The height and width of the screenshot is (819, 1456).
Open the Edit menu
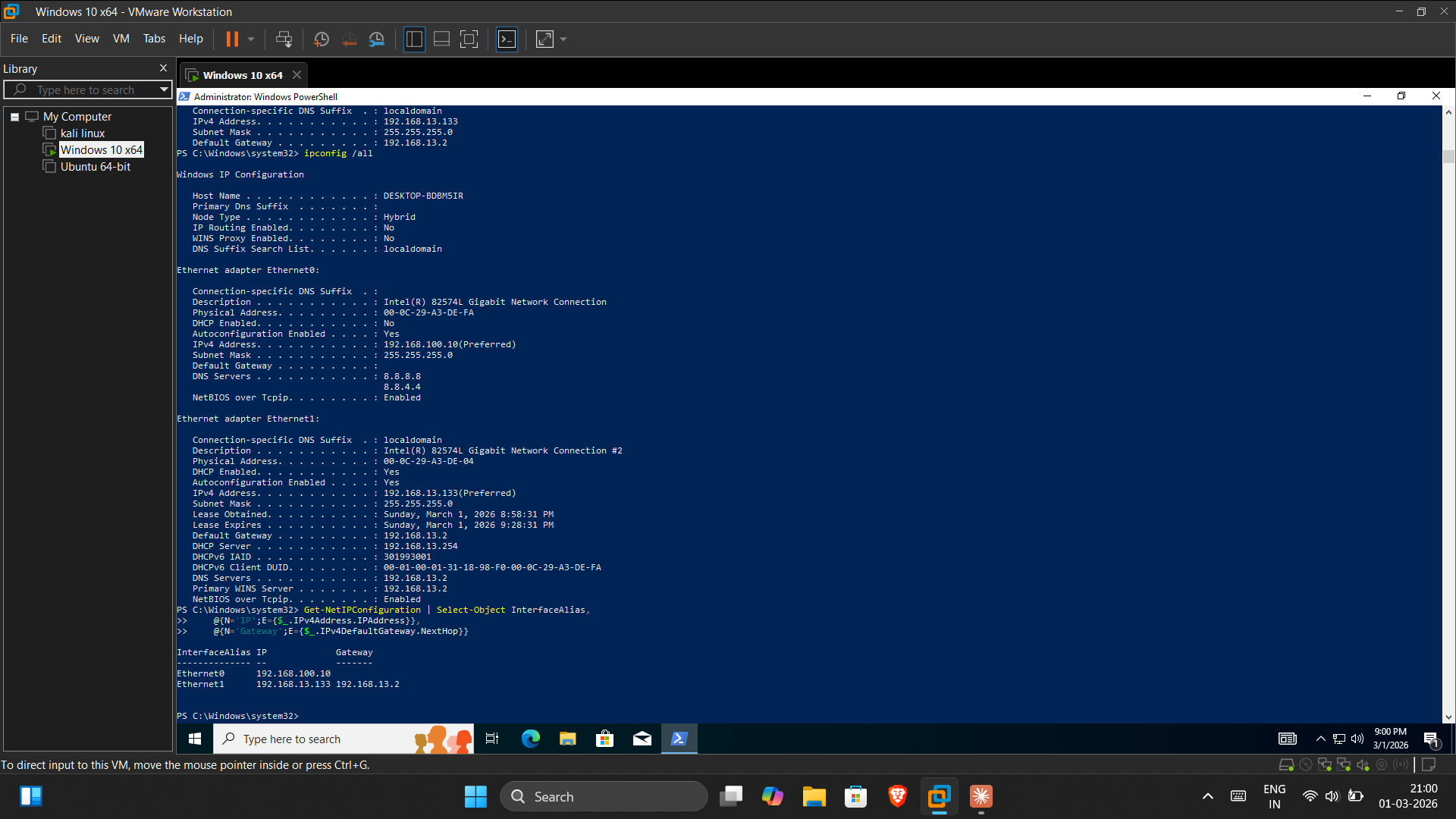click(52, 39)
